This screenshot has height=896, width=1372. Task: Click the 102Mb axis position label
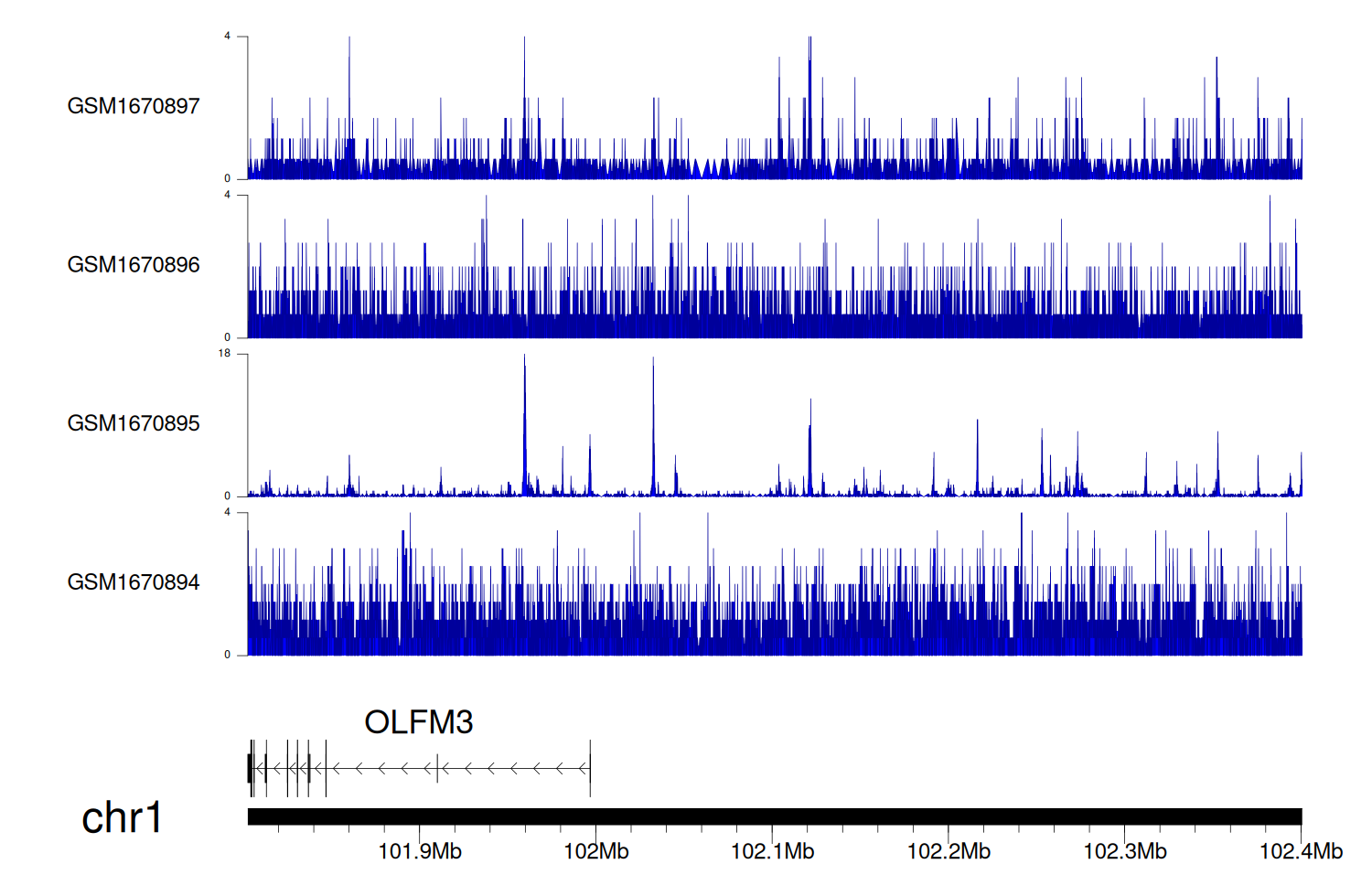[595, 852]
